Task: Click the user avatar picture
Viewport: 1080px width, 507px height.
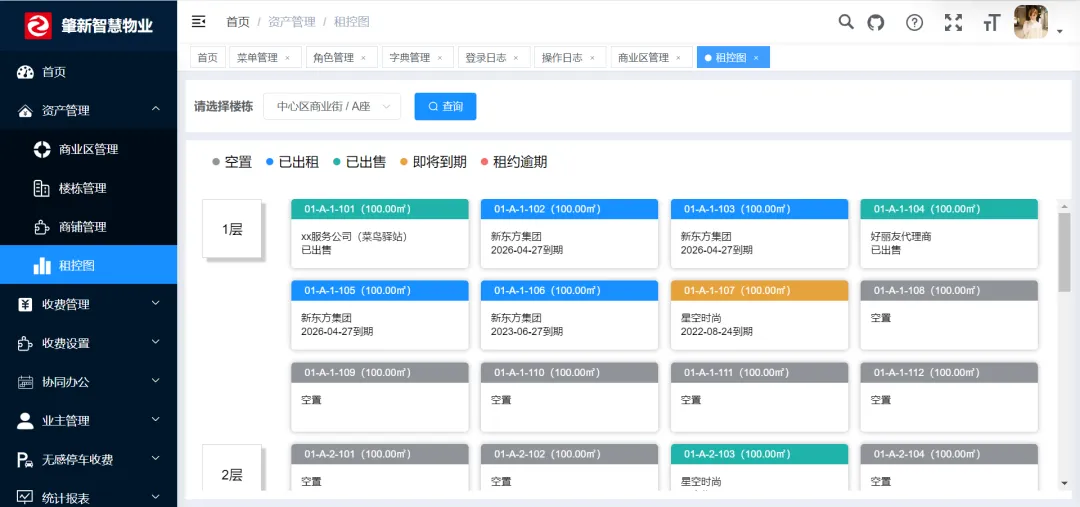Action: tap(1031, 22)
